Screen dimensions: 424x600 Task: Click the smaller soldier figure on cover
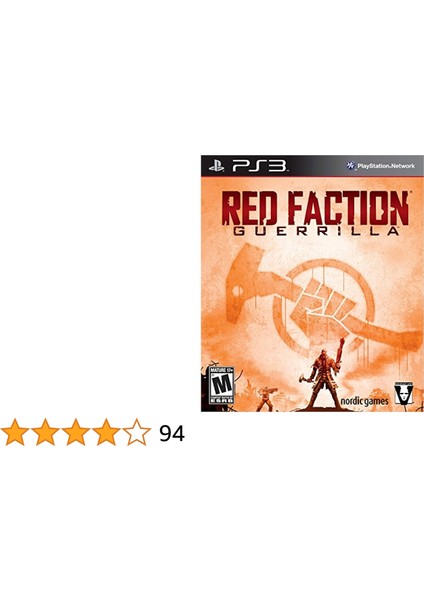(x=265, y=399)
